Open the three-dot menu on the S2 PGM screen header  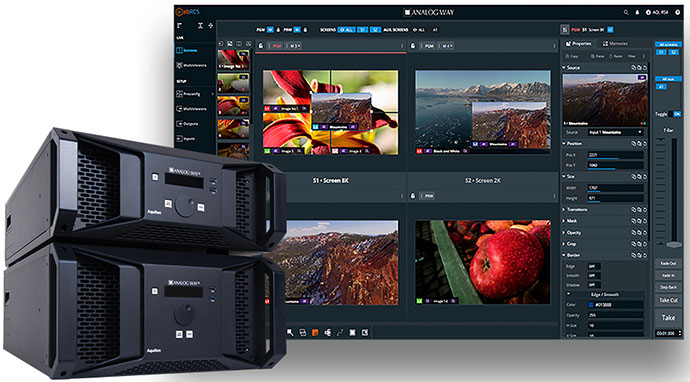click(554, 46)
